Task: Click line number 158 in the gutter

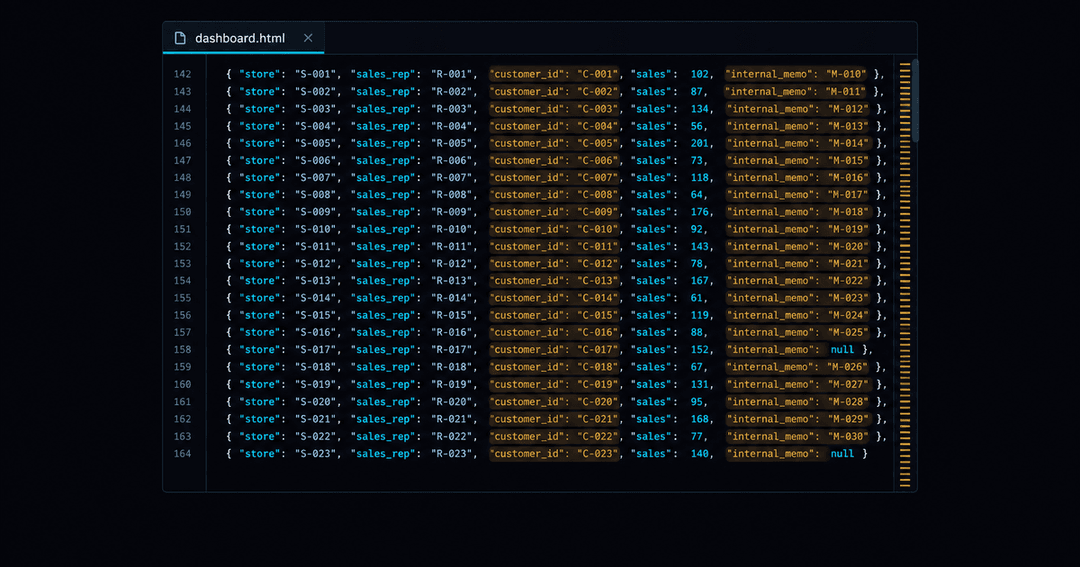Action: [183, 350]
